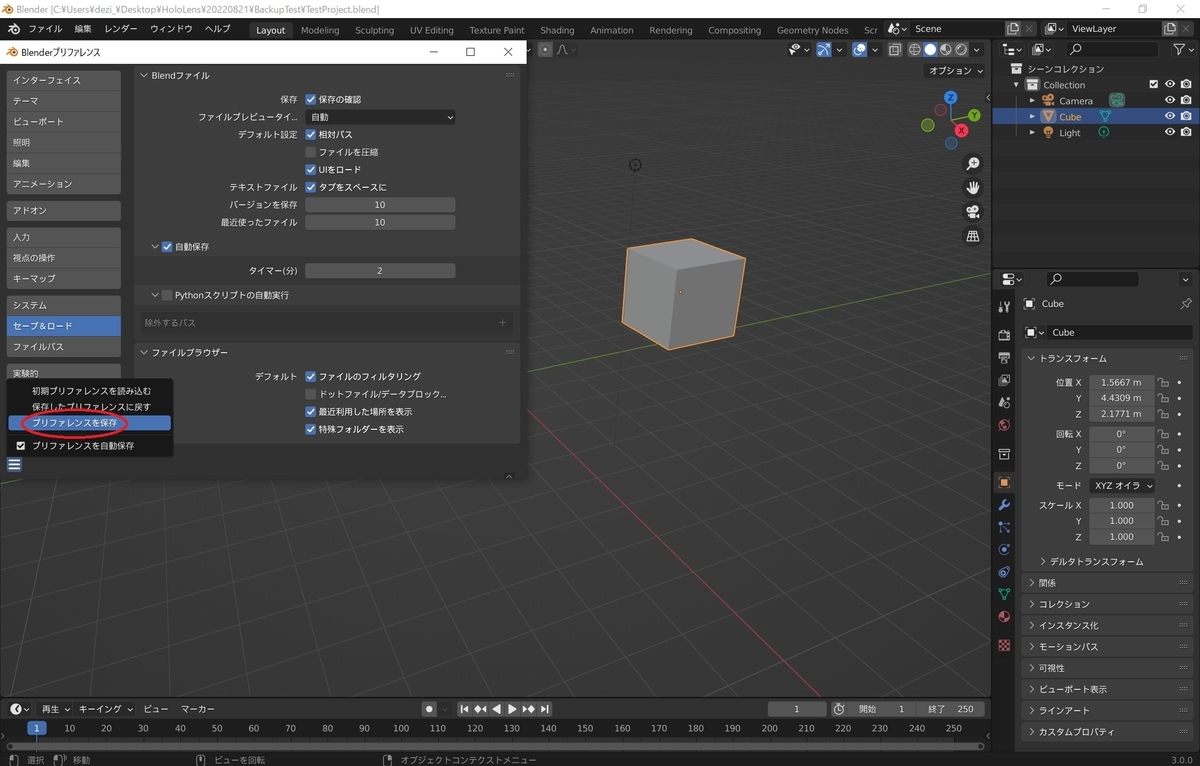Open テーマ preferences section
The height and width of the screenshot is (766, 1200).
coord(63,101)
